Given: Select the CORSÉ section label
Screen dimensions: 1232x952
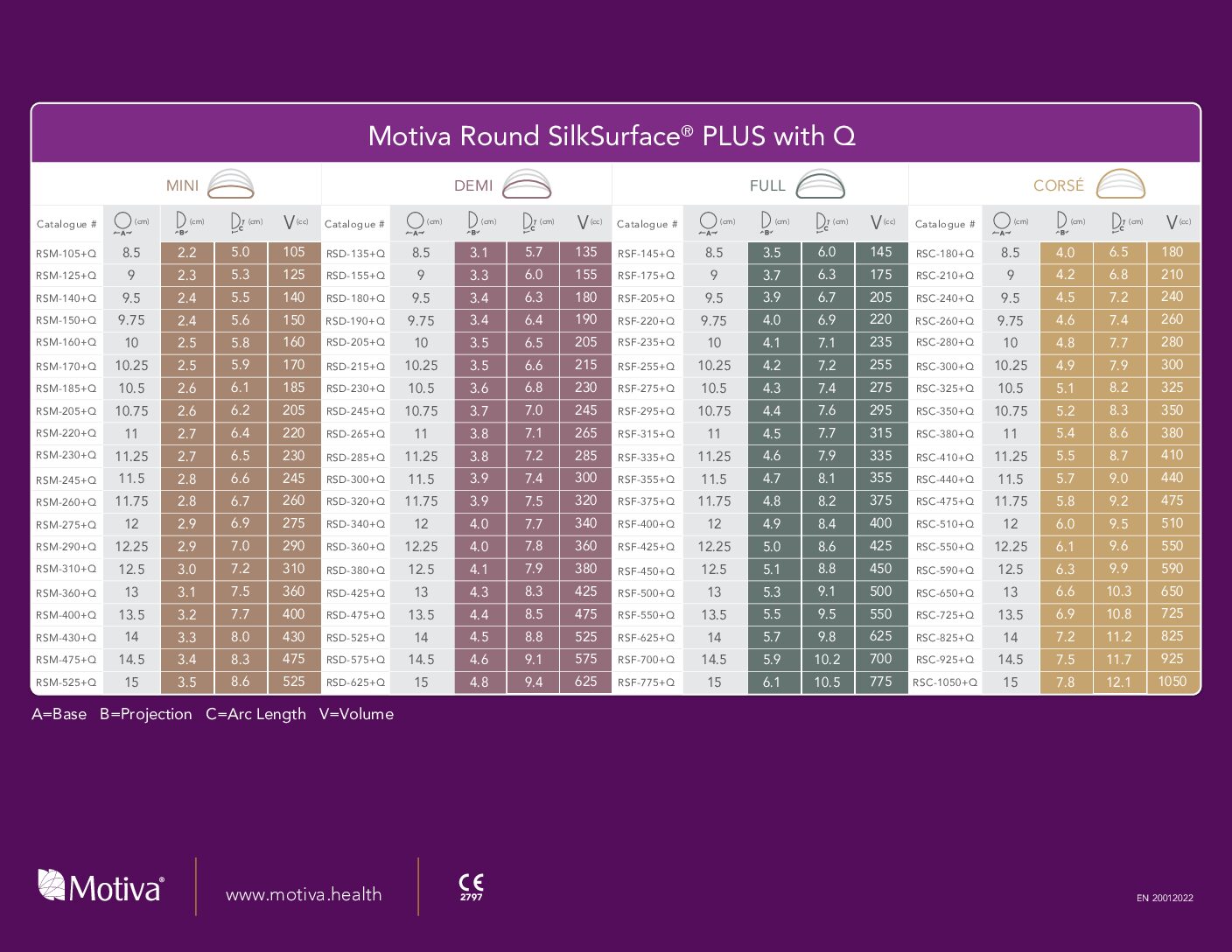Looking at the screenshot, I should pyautogui.click(x=1059, y=185).
